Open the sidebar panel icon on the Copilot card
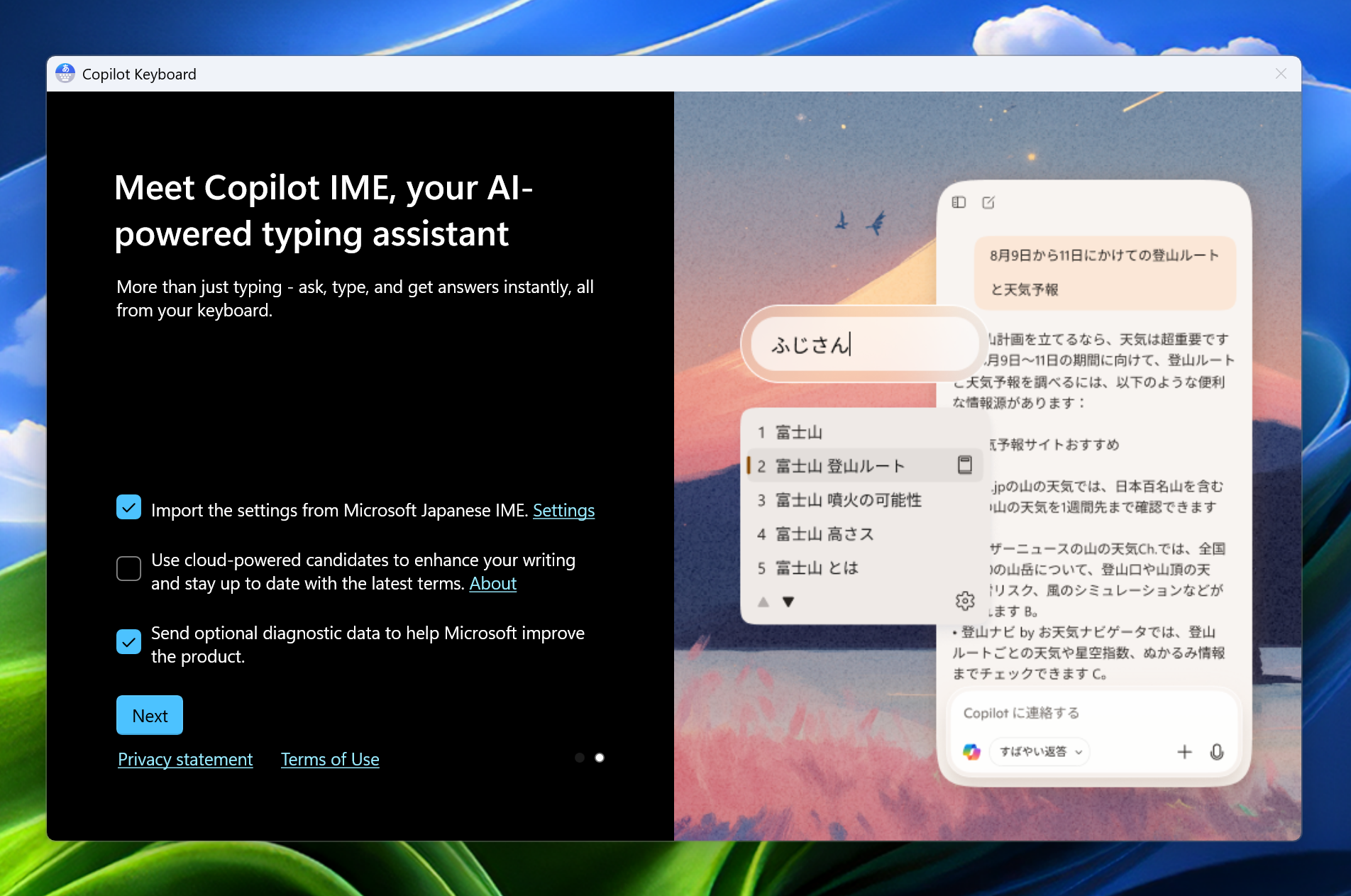Viewport: 1351px width, 896px height. click(x=959, y=202)
